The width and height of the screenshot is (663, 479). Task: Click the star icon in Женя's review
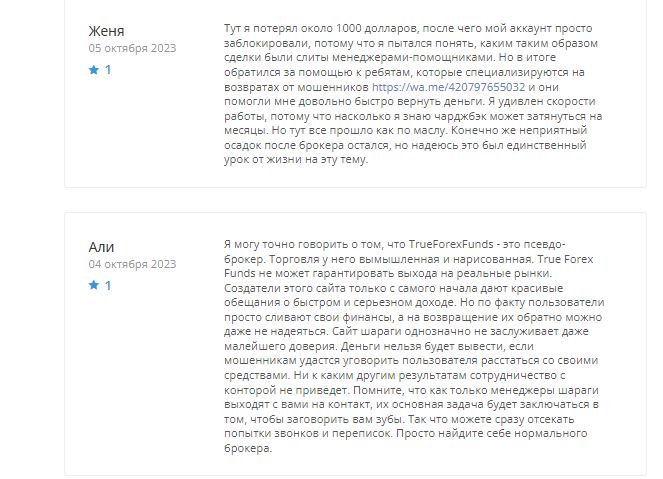click(x=93, y=69)
